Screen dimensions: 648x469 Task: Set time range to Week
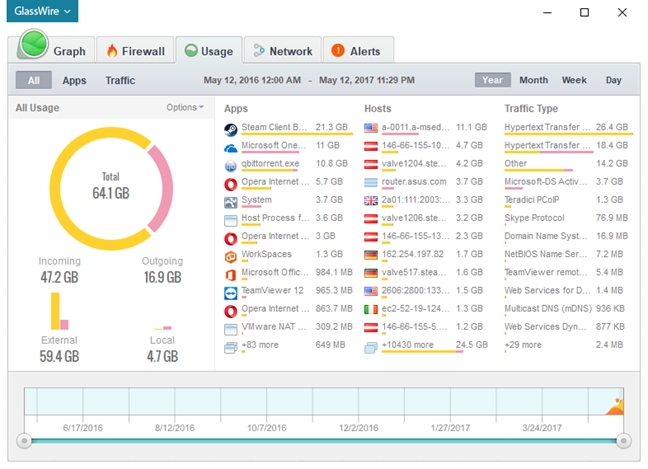point(574,80)
